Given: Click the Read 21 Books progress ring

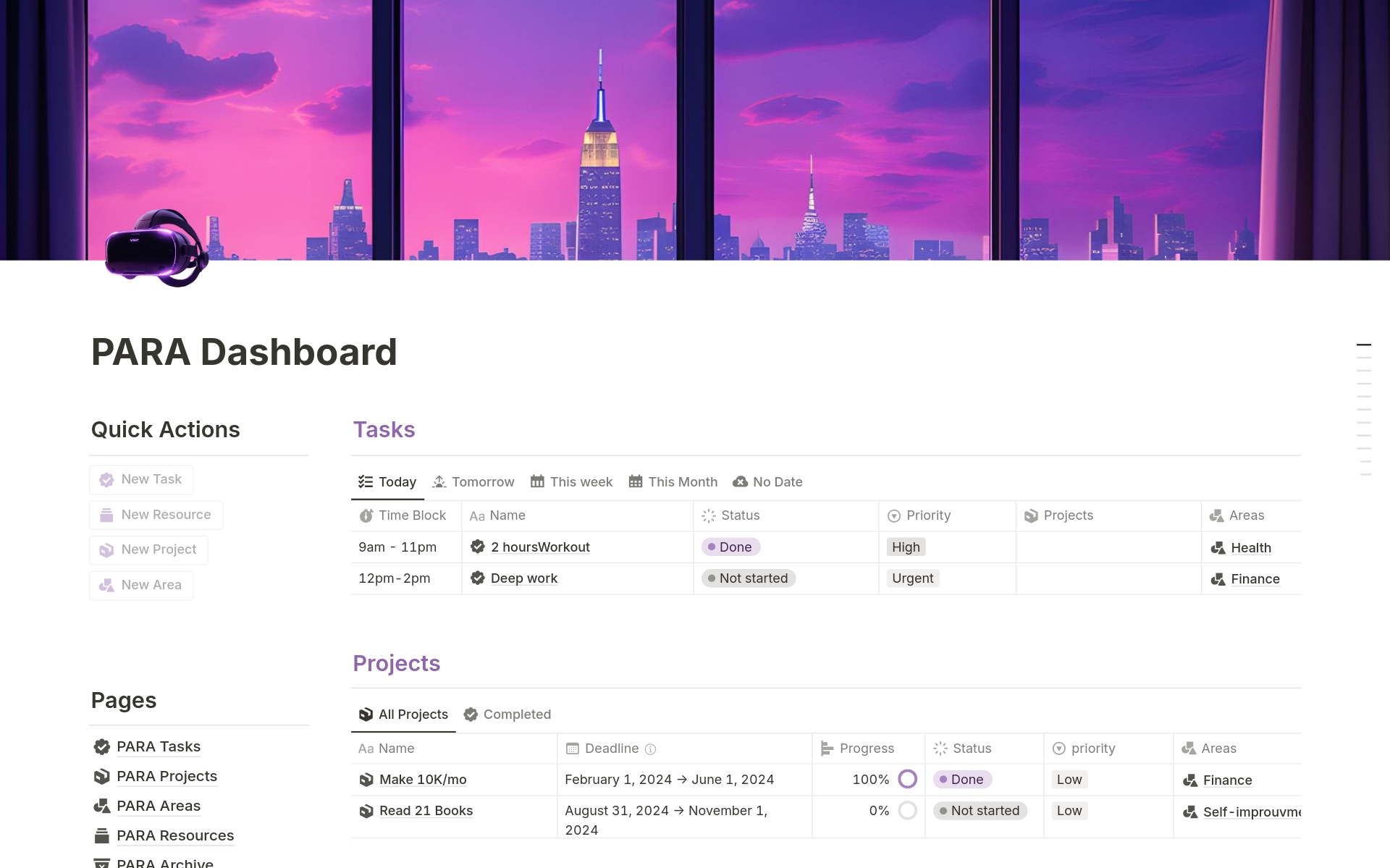Looking at the screenshot, I should tap(907, 811).
